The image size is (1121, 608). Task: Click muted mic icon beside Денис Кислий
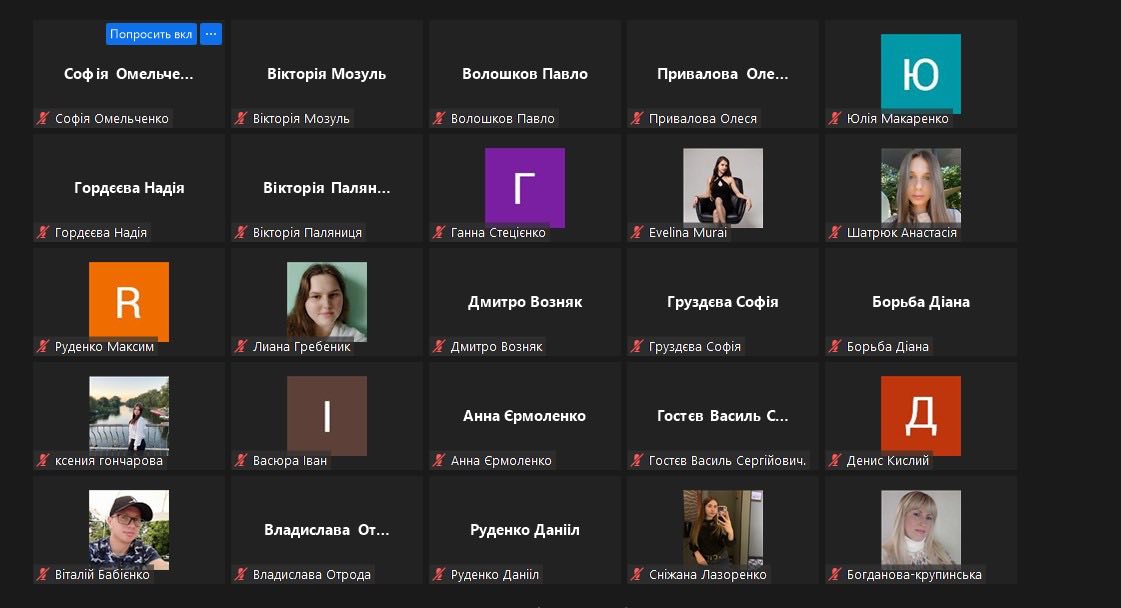(x=835, y=461)
